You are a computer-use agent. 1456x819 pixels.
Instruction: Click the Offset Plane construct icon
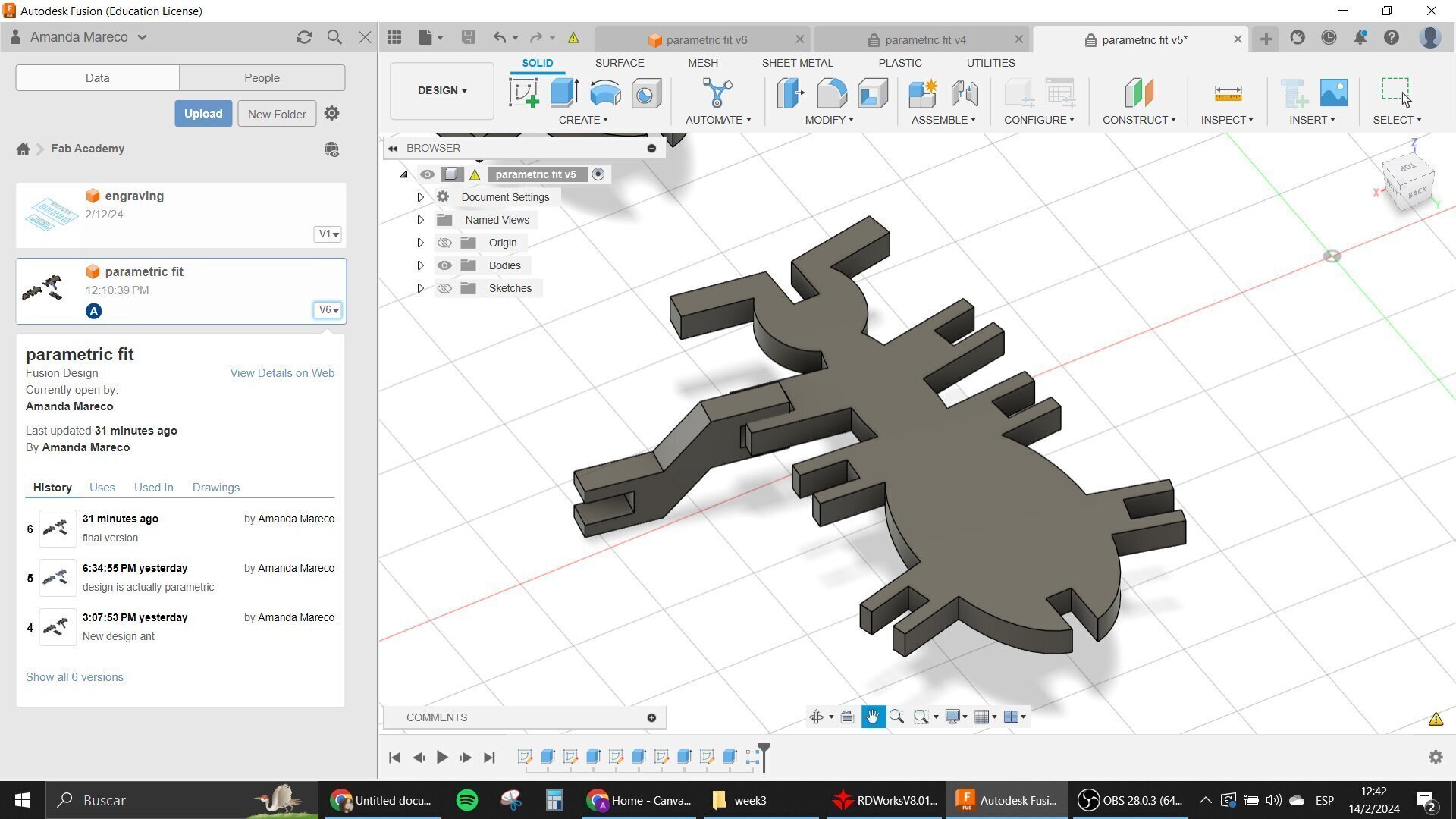1139,93
